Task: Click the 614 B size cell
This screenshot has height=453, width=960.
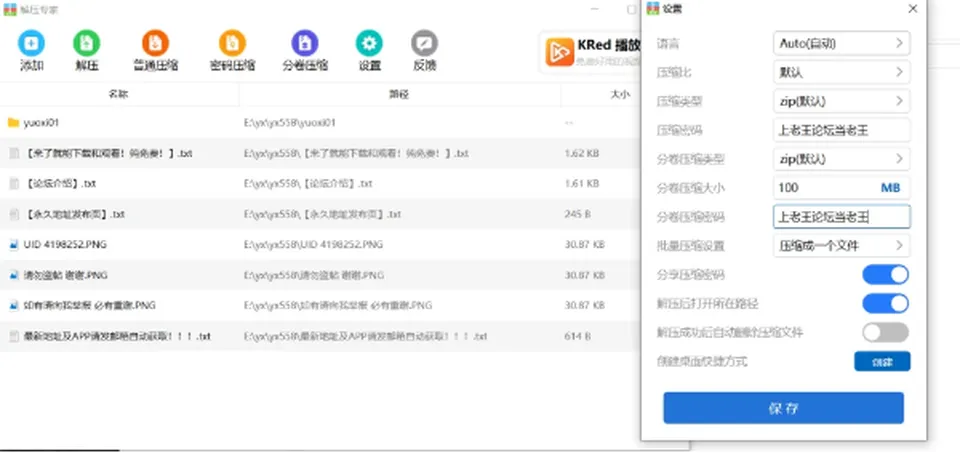Action: point(577,336)
